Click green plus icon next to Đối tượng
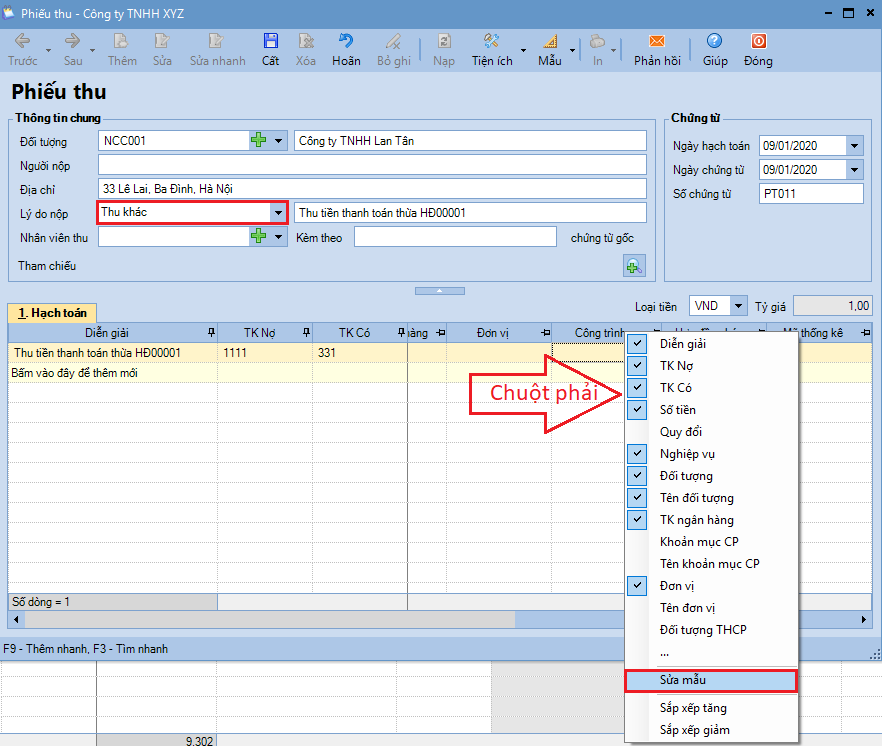This screenshot has width=882, height=746. pos(259,141)
